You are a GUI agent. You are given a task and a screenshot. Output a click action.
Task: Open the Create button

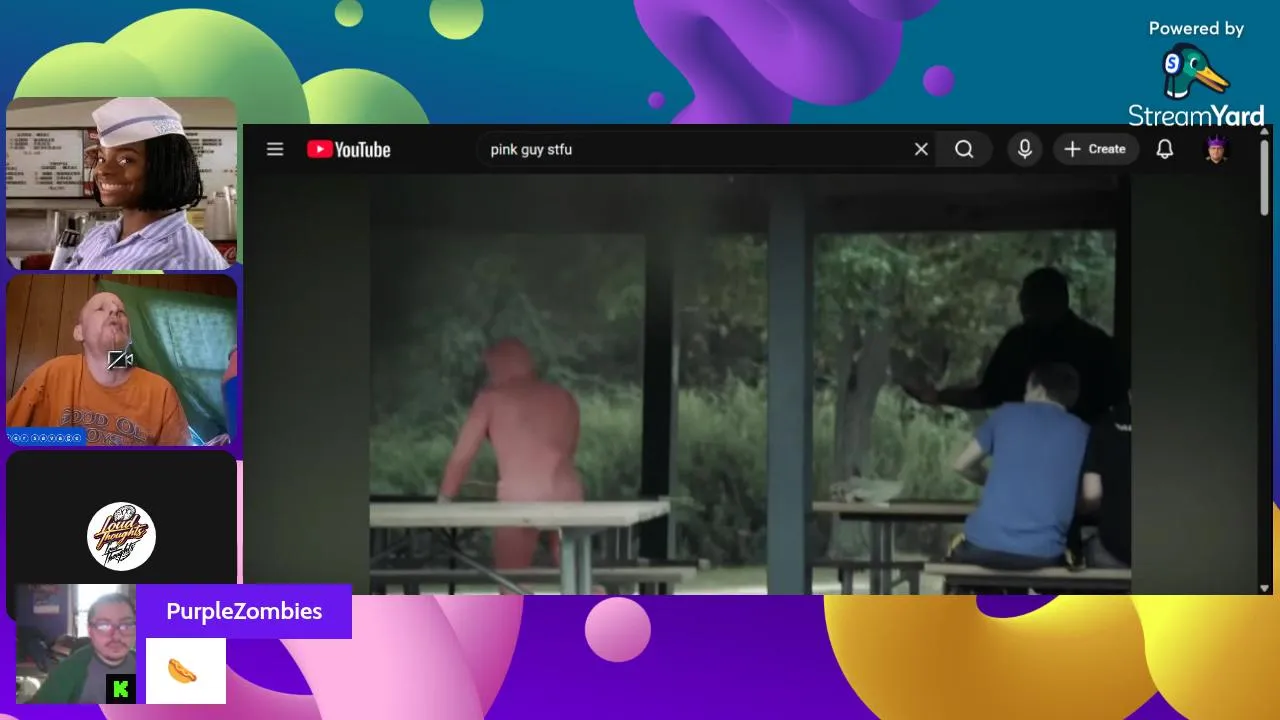pyautogui.click(x=1095, y=149)
